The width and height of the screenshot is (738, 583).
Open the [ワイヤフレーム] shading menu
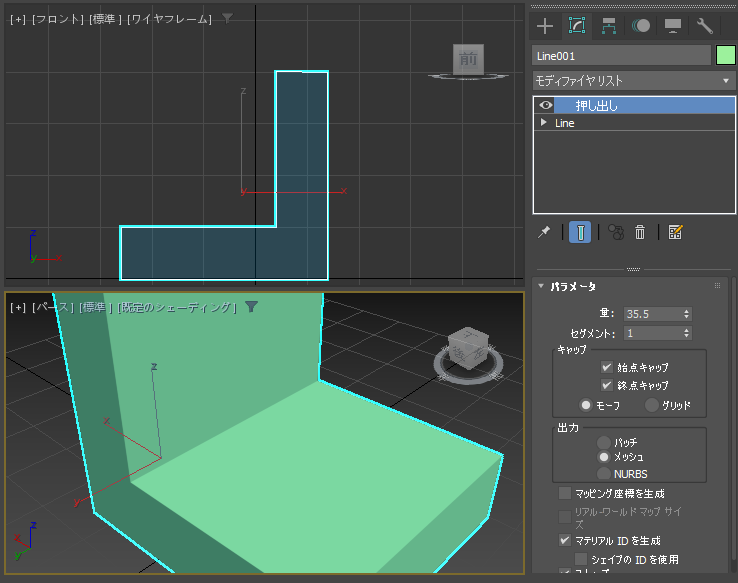point(169,19)
